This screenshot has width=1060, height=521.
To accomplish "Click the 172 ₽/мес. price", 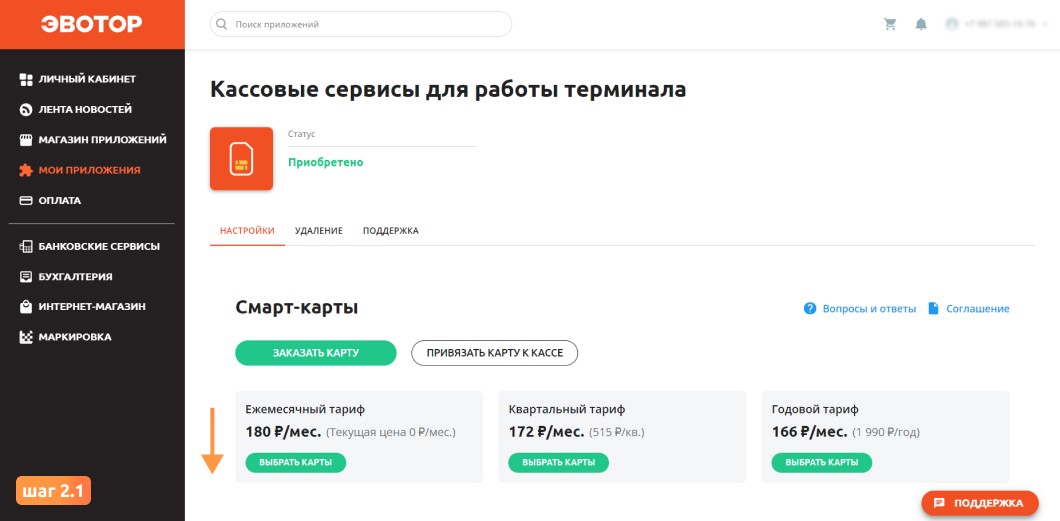I will pos(546,432).
